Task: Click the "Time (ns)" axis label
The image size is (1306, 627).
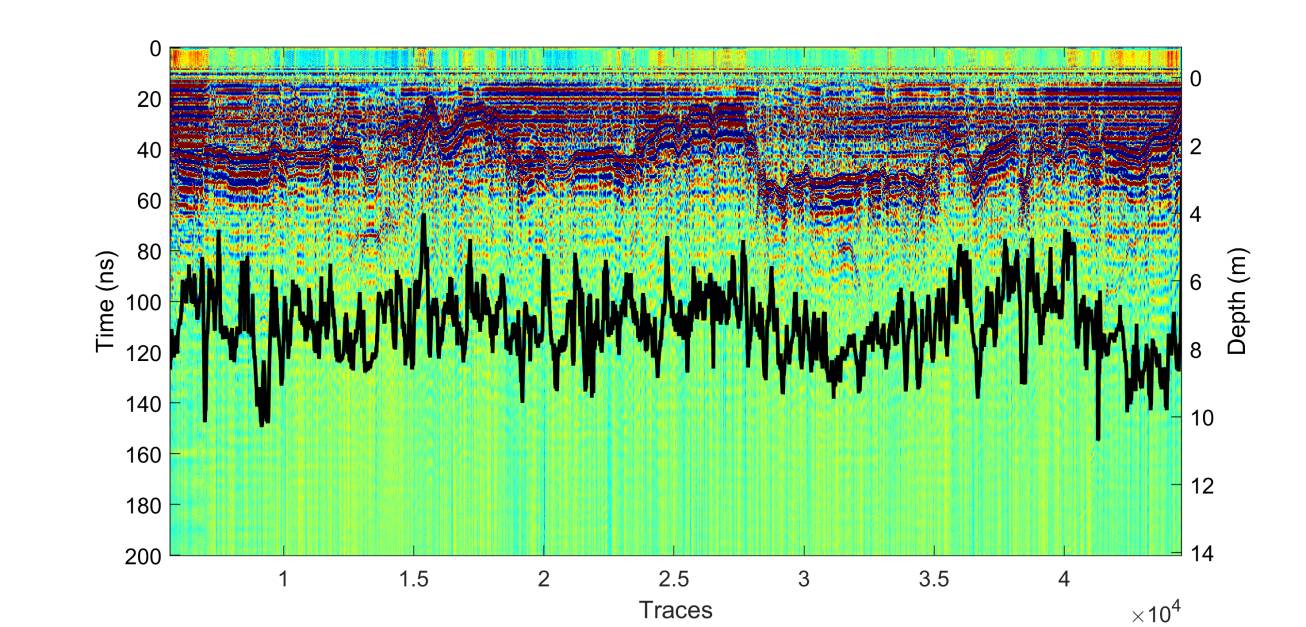Action: (106, 301)
